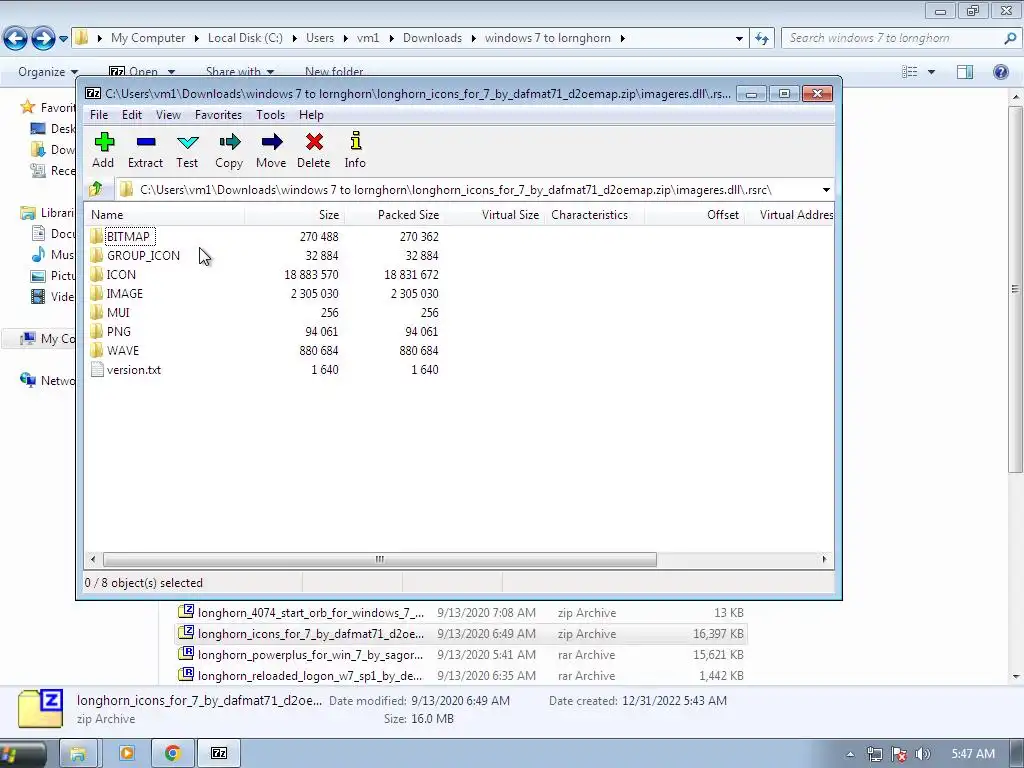Open Windows Media Player taskbar icon
The image size is (1024, 768).
(x=127, y=754)
